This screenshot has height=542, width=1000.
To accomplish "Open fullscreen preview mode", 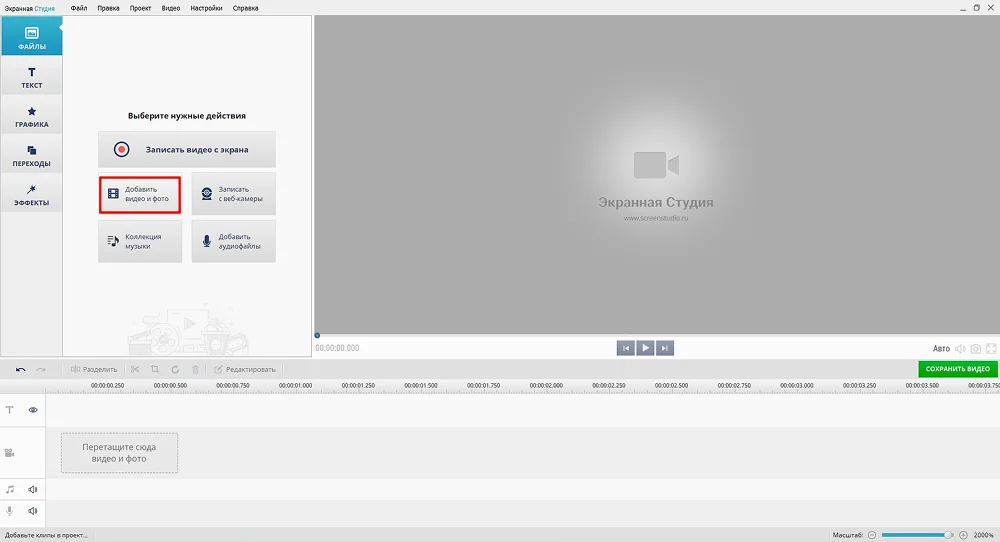I will (x=991, y=348).
